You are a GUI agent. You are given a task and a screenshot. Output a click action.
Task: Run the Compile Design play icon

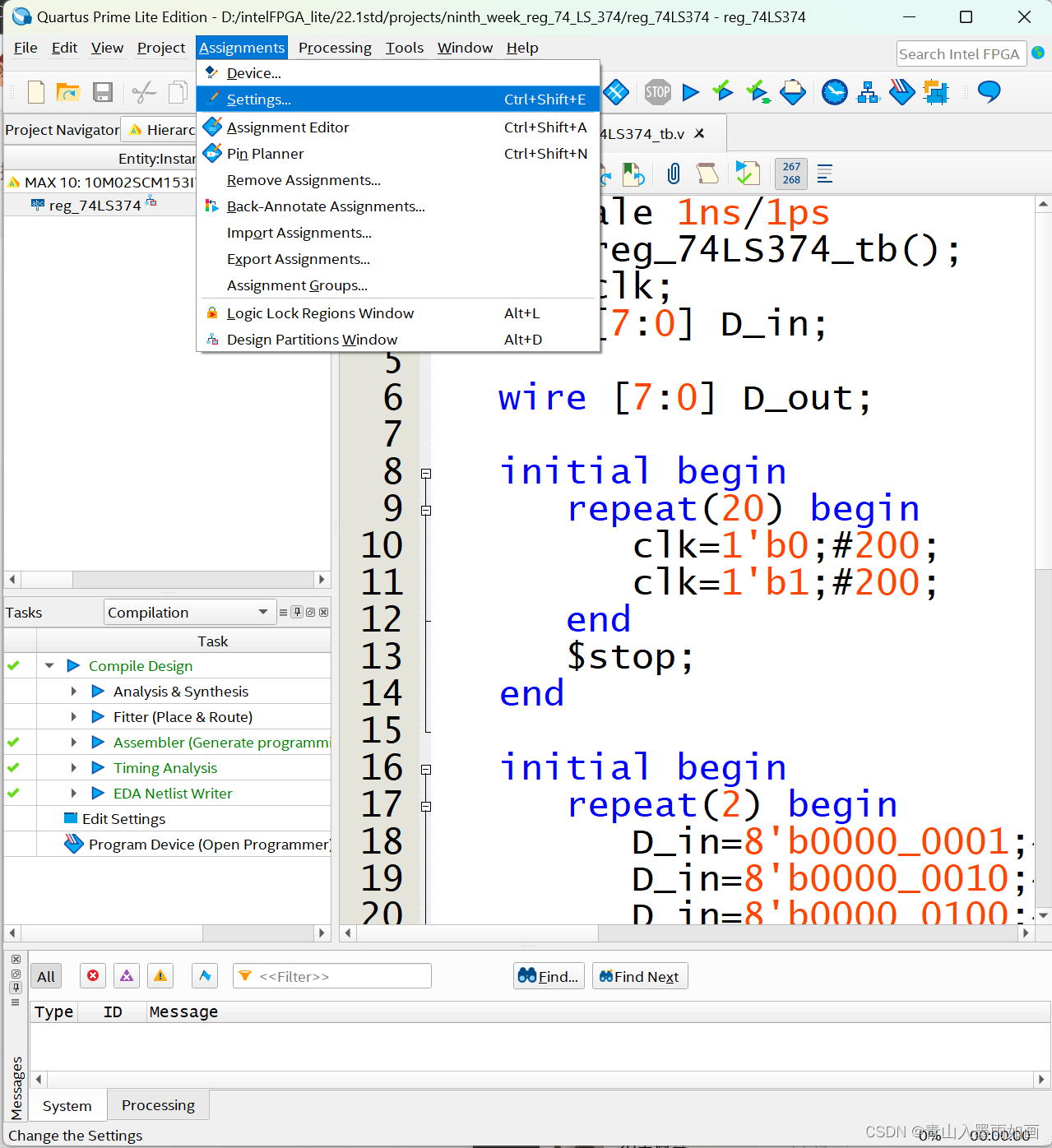73,665
